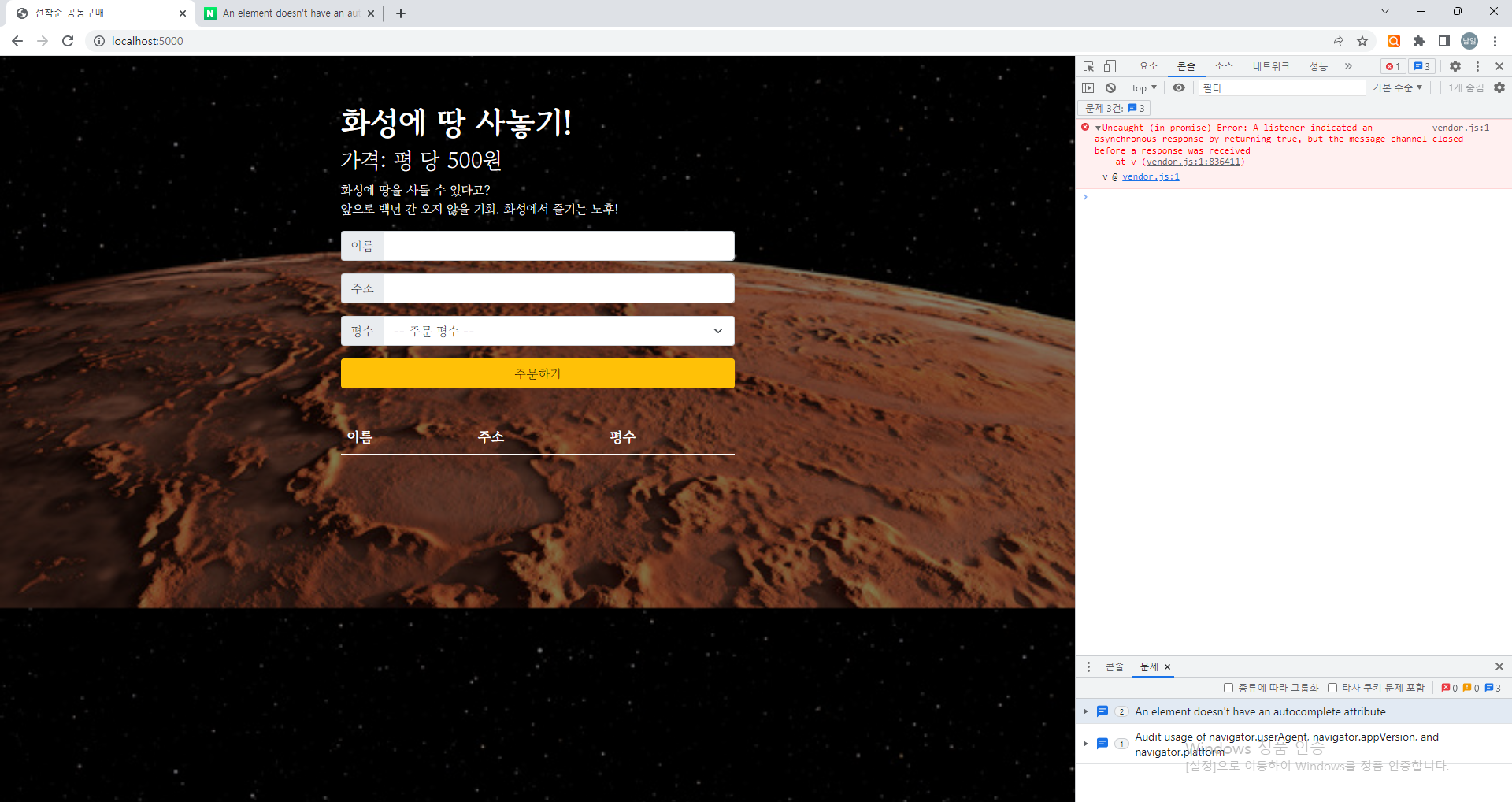This screenshot has height=802, width=1512.
Task: Reload the localhost page
Action: pyautogui.click(x=68, y=41)
